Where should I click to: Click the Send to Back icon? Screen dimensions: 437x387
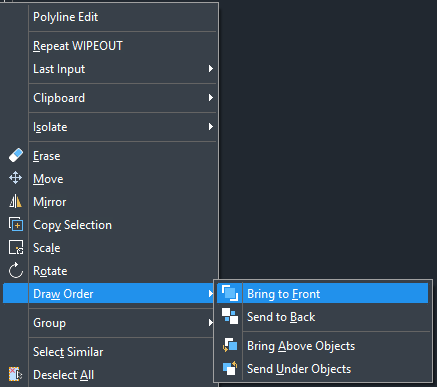tap(230, 316)
